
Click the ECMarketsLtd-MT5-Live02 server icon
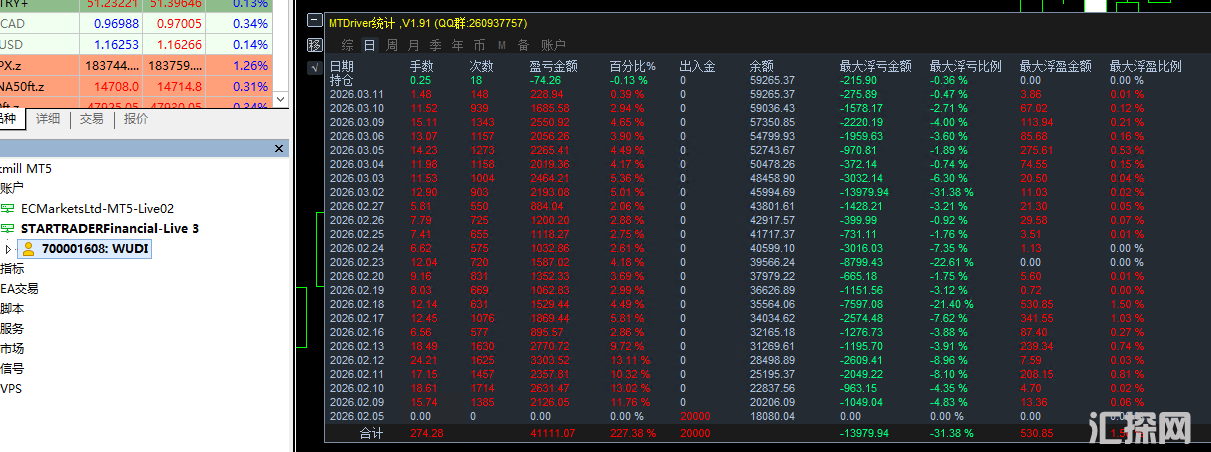pos(8,208)
